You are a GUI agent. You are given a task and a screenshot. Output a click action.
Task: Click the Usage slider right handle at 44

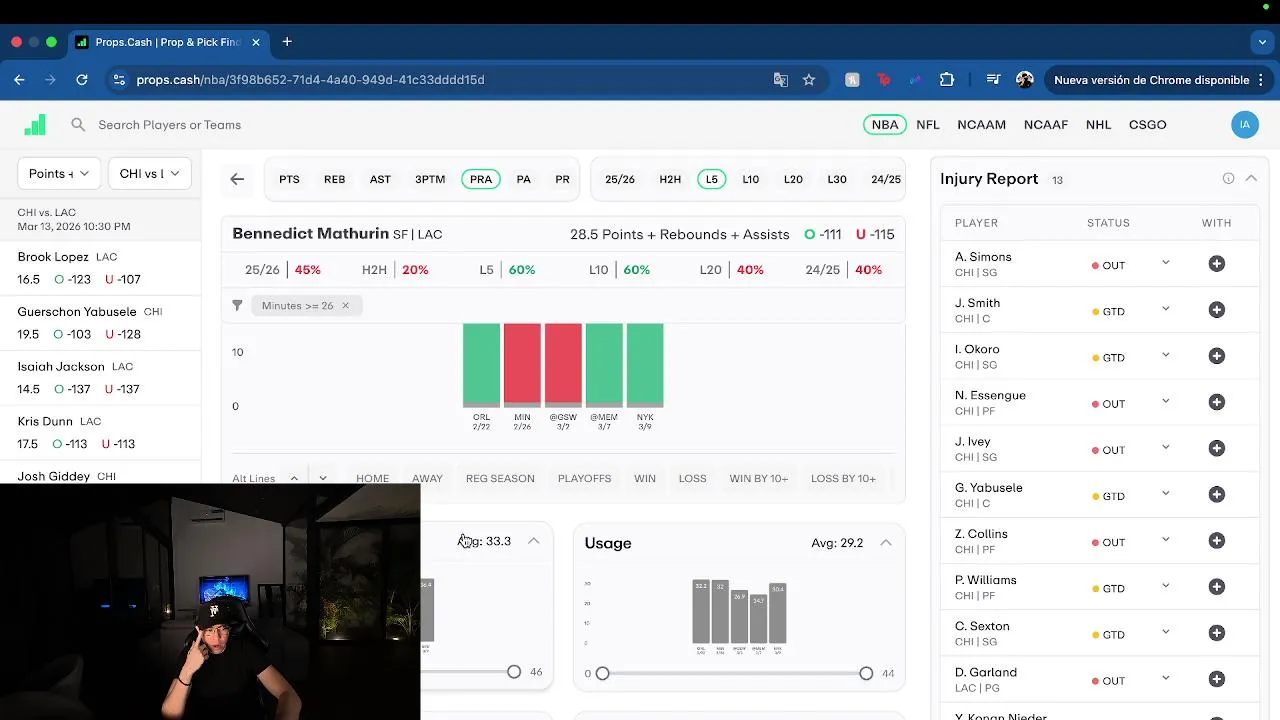click(866, 673)
